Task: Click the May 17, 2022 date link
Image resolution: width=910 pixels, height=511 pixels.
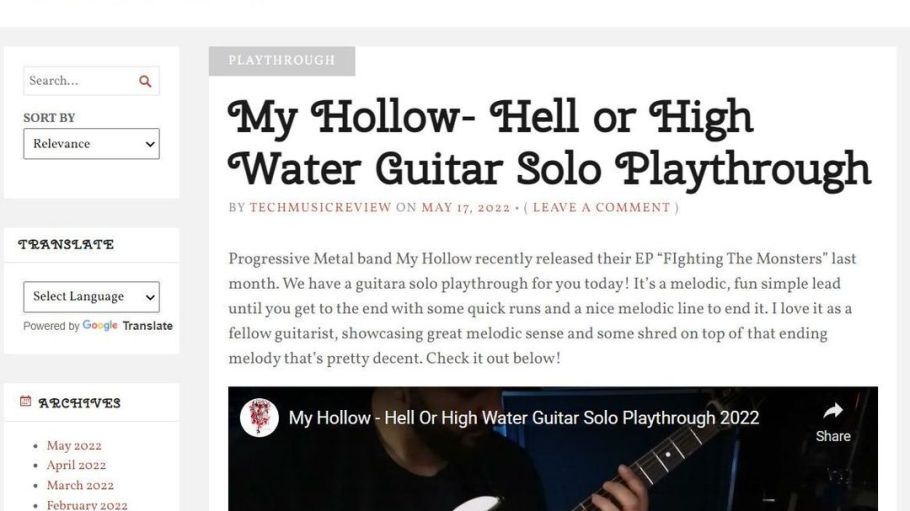Action: (465, 208)
